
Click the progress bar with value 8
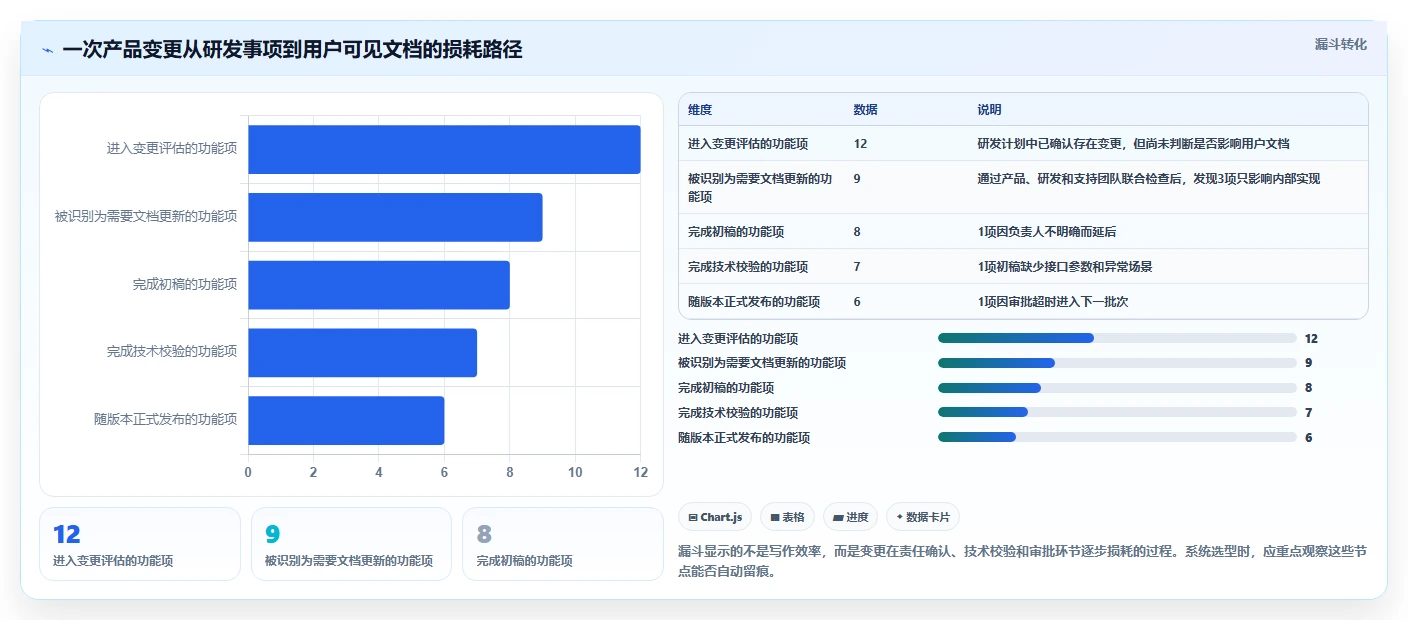[x=1117, y=388]
